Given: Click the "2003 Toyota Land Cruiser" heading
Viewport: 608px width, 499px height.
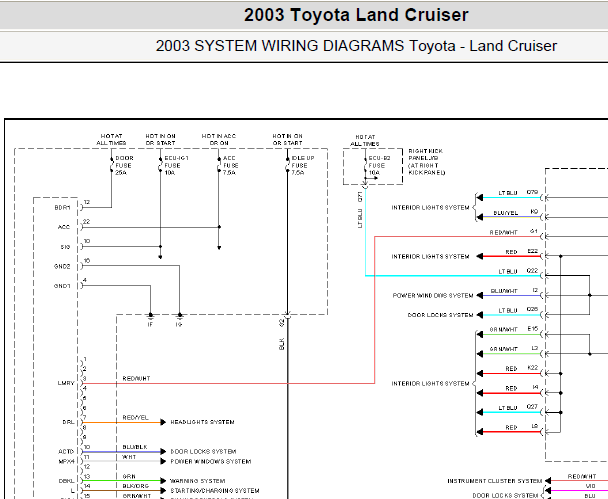Looking at the screenshot, I should pos(356,15).
